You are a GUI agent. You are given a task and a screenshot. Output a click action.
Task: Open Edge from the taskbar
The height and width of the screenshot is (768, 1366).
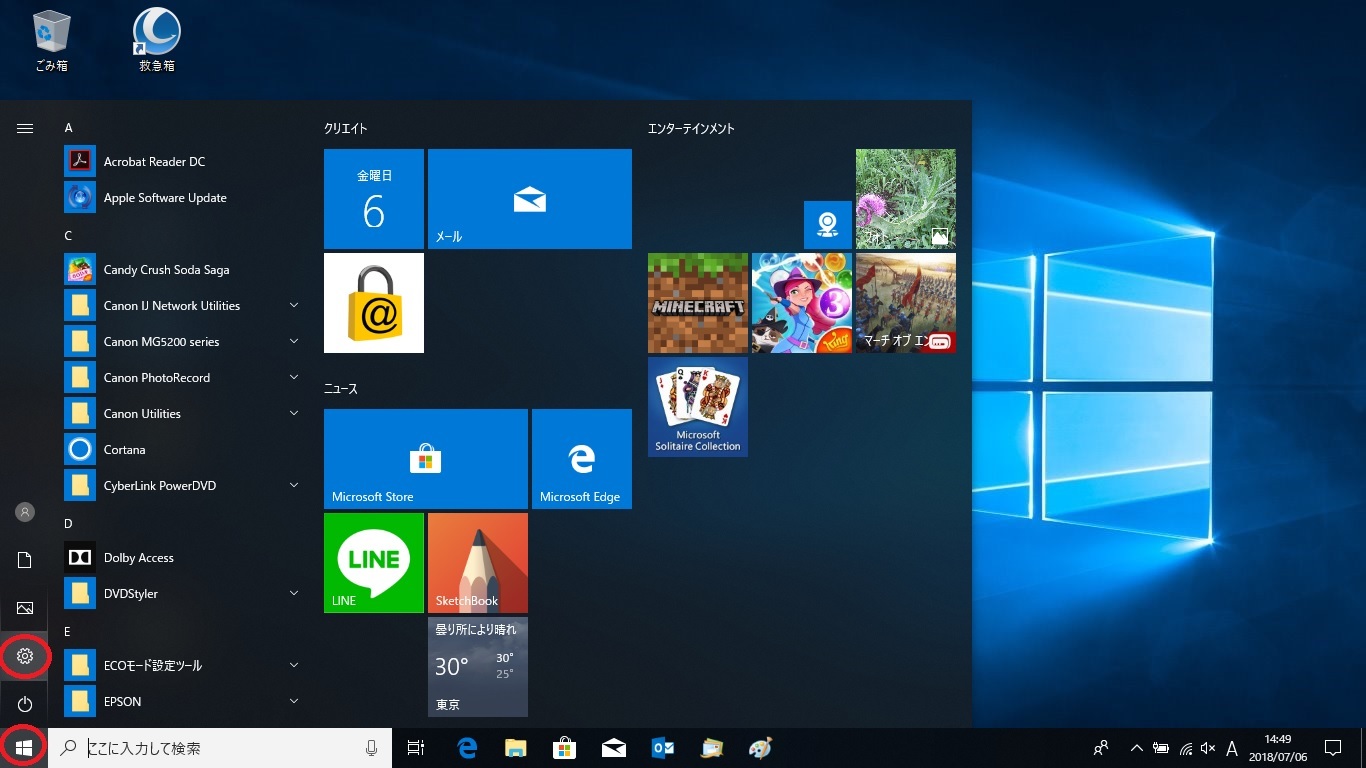click(467, 748)
